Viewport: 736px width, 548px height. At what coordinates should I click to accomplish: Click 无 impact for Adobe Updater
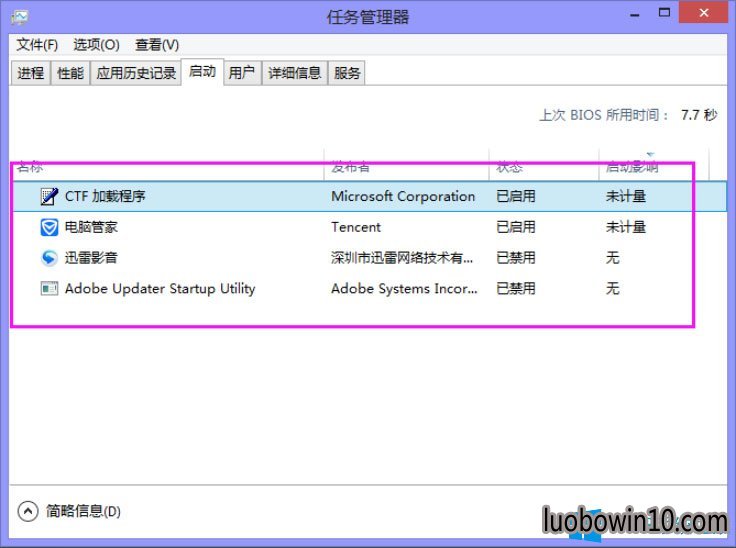click(613, 288)
